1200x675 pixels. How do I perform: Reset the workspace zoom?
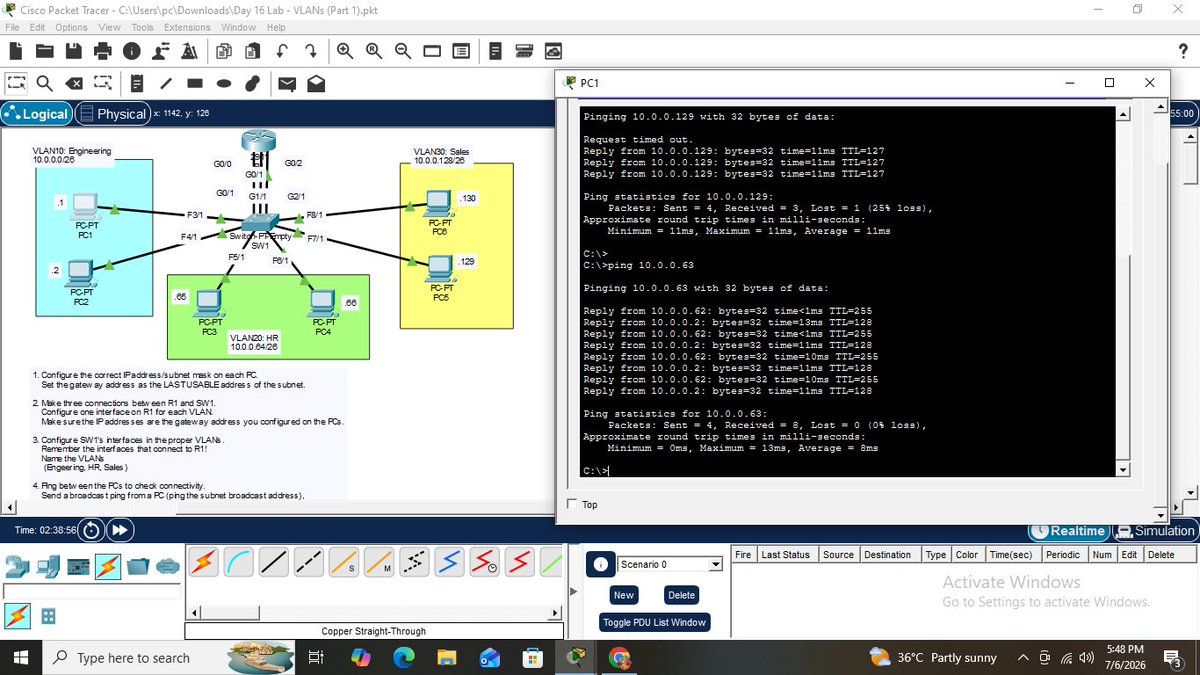373,50
